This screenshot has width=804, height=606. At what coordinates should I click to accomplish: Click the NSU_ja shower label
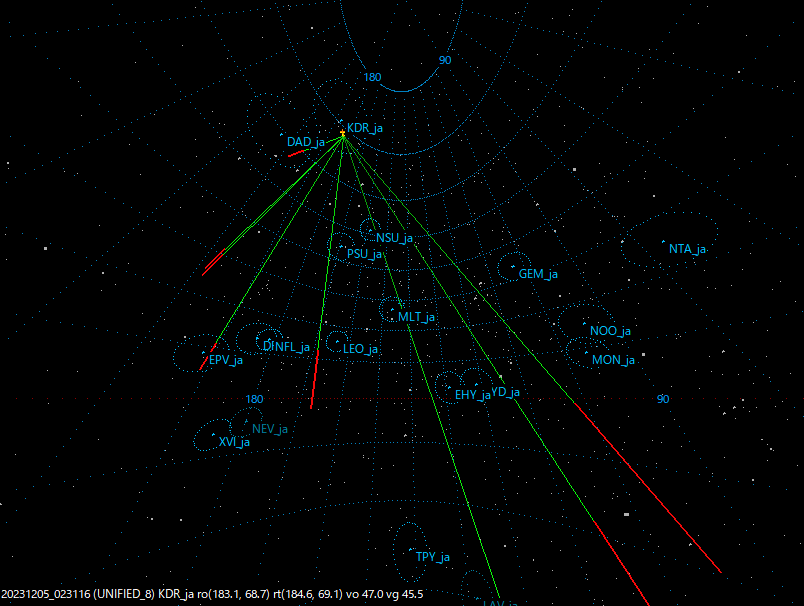(x=394, y=239)
